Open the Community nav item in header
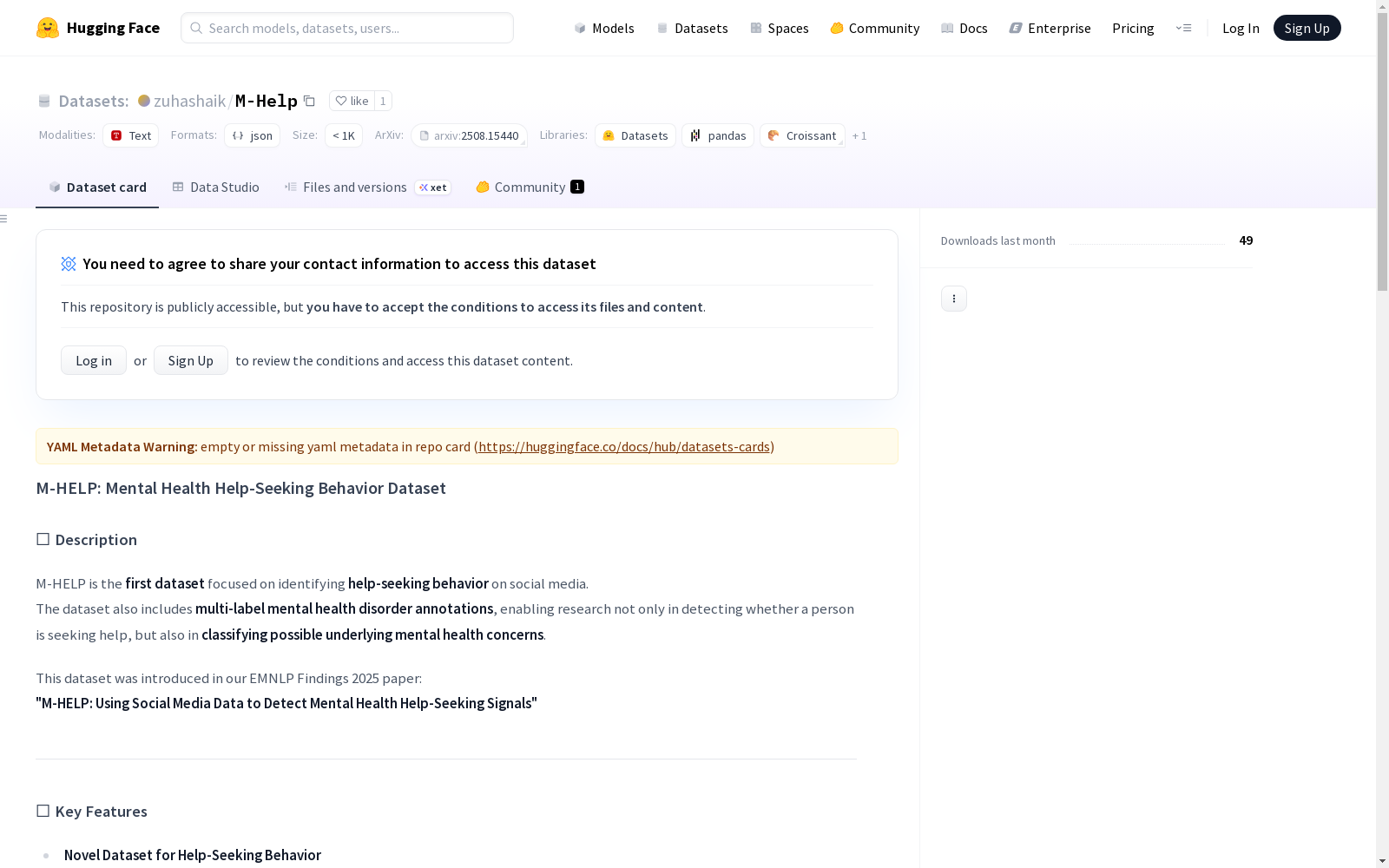 click(x=875, y=28)
